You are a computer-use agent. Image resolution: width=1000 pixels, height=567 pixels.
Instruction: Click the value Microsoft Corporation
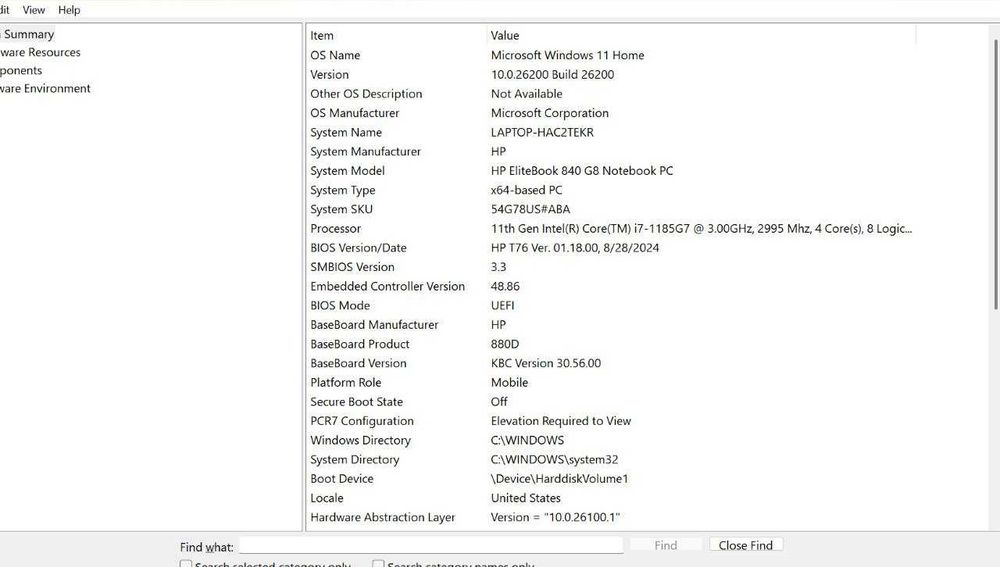pos(549,113)
